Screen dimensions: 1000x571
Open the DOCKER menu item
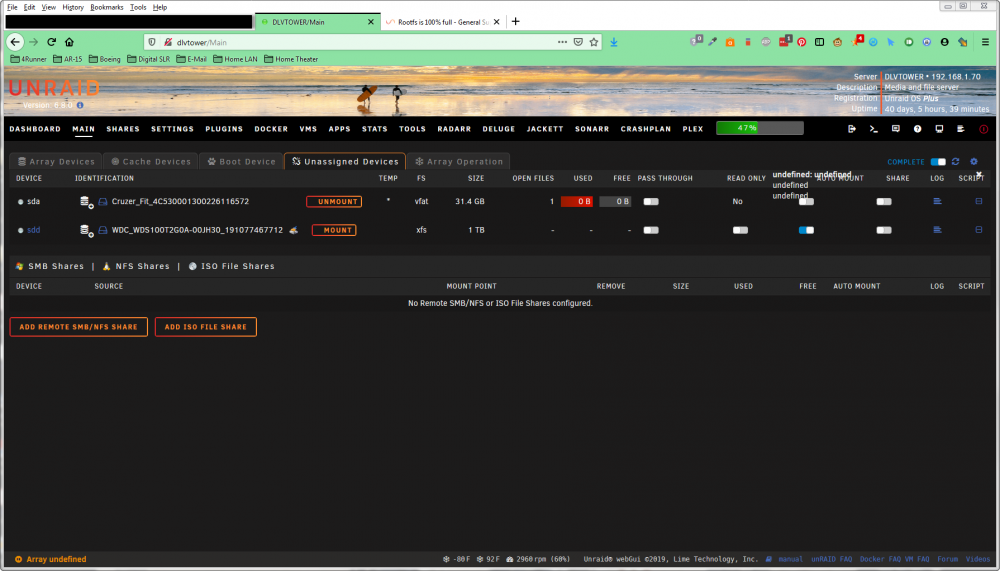271,129
